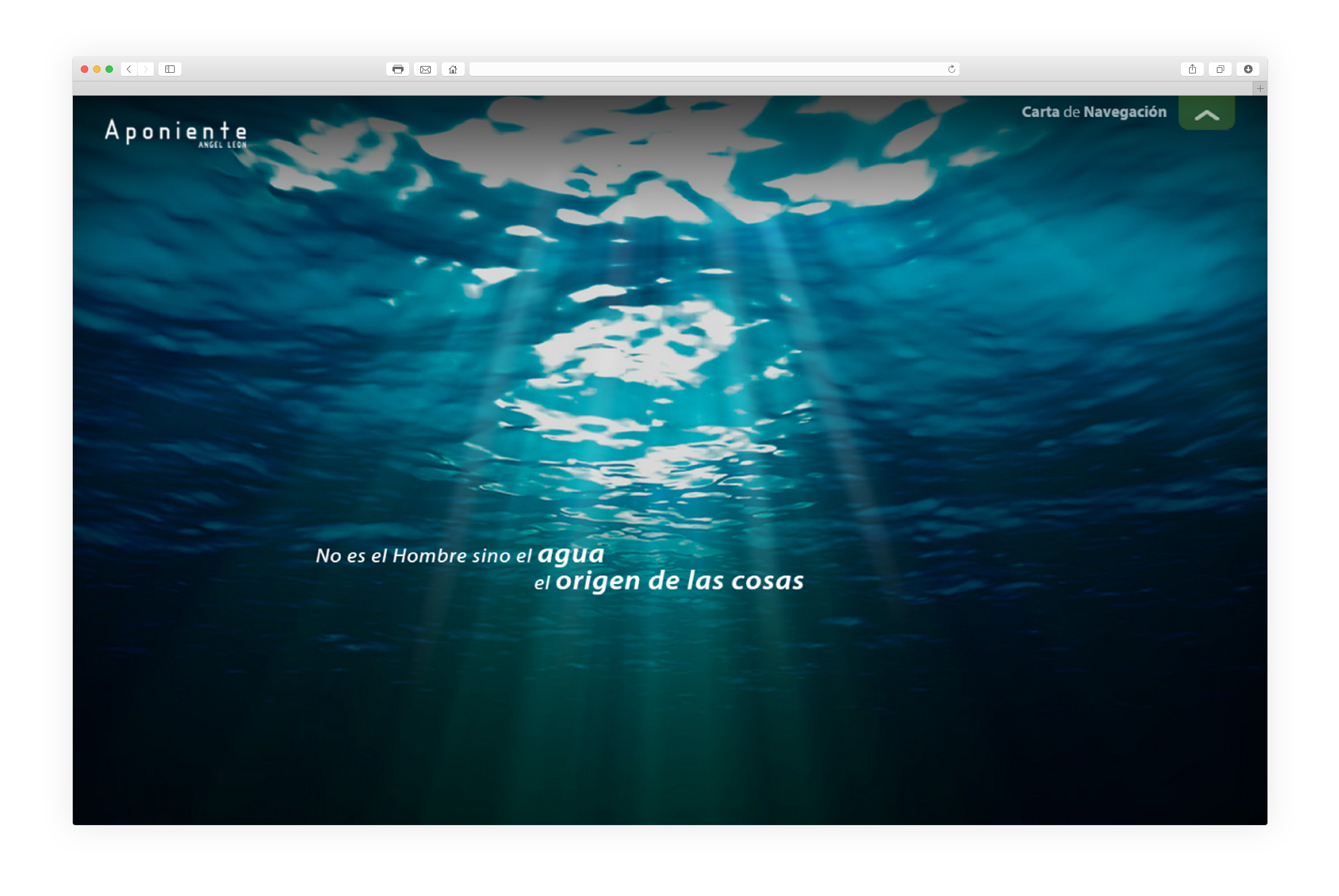The width and height of the screenshot is (1339, 896).
Task: Expand the green chevron navigation button
Action: click(x=1206, y=113)
